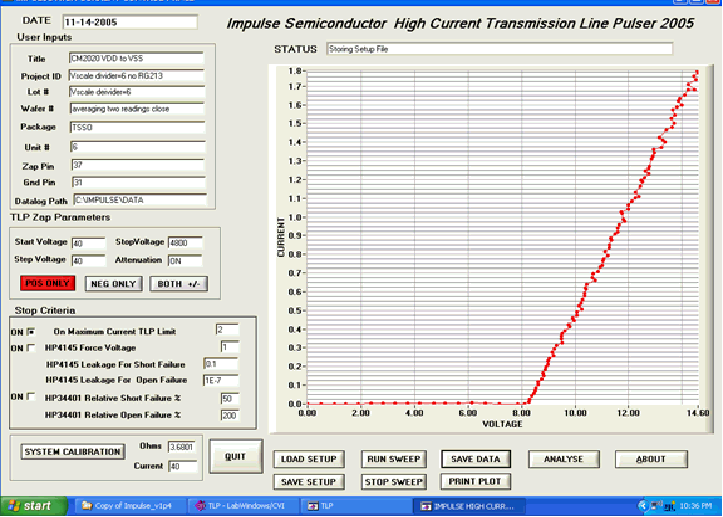The image size is (723, 517).
Task: Enable the Maximum Current TLP Limit checkbox
Action: (x=31, y=330)
